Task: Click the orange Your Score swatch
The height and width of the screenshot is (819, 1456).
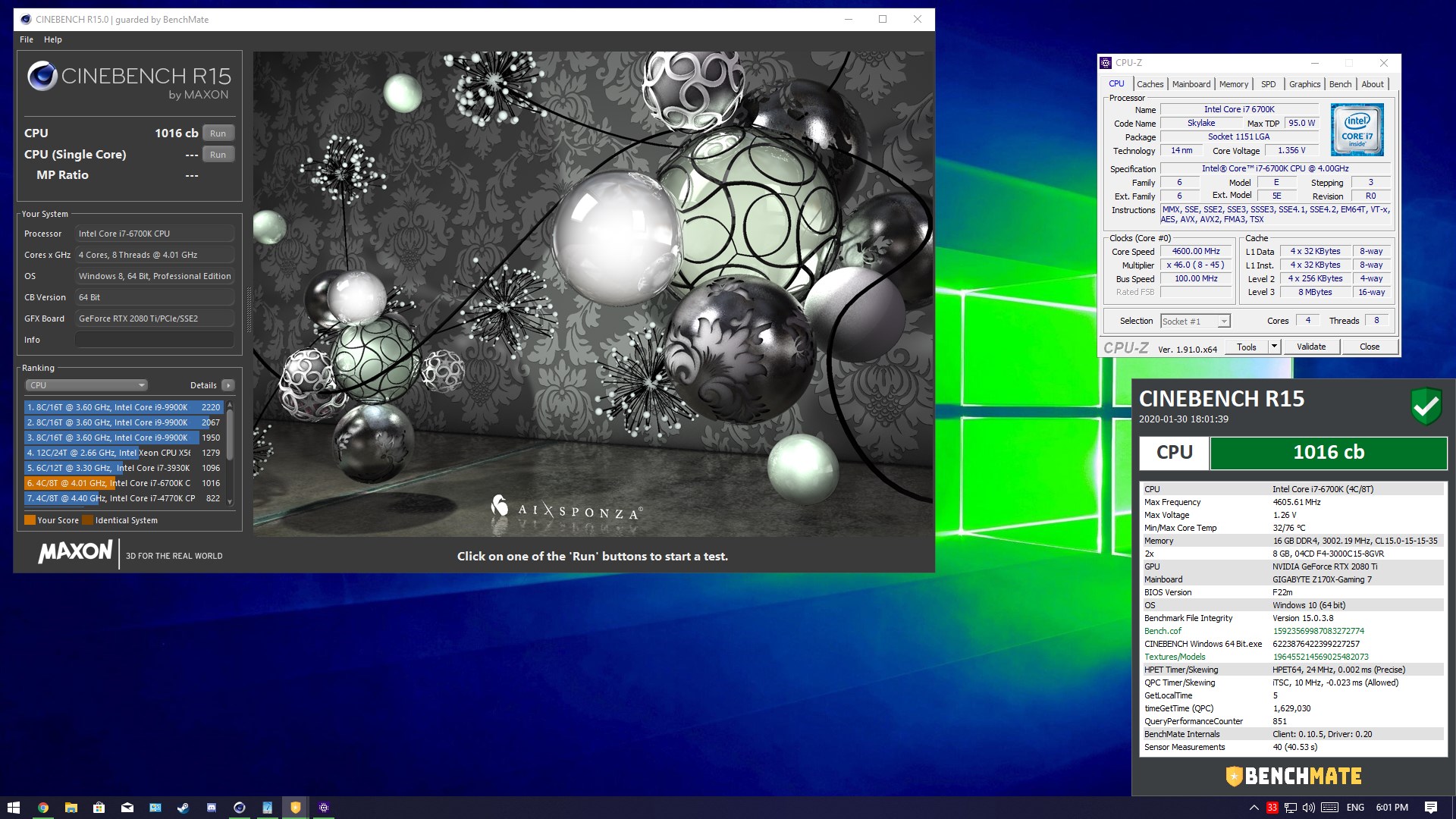Action: pos(30,520)
